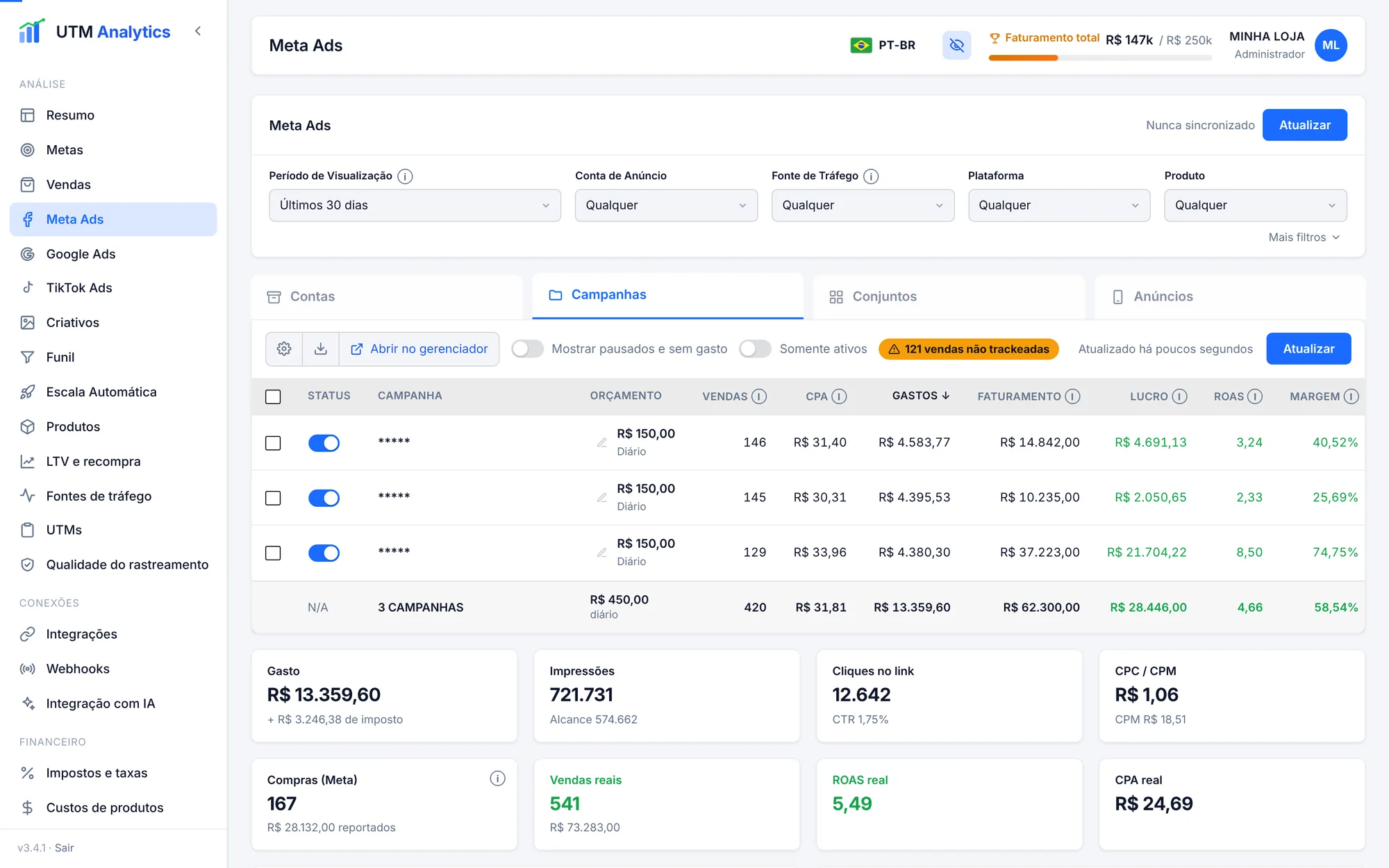Open table settings gear icon
The image size is (1389, 868).
click(284, 349)
